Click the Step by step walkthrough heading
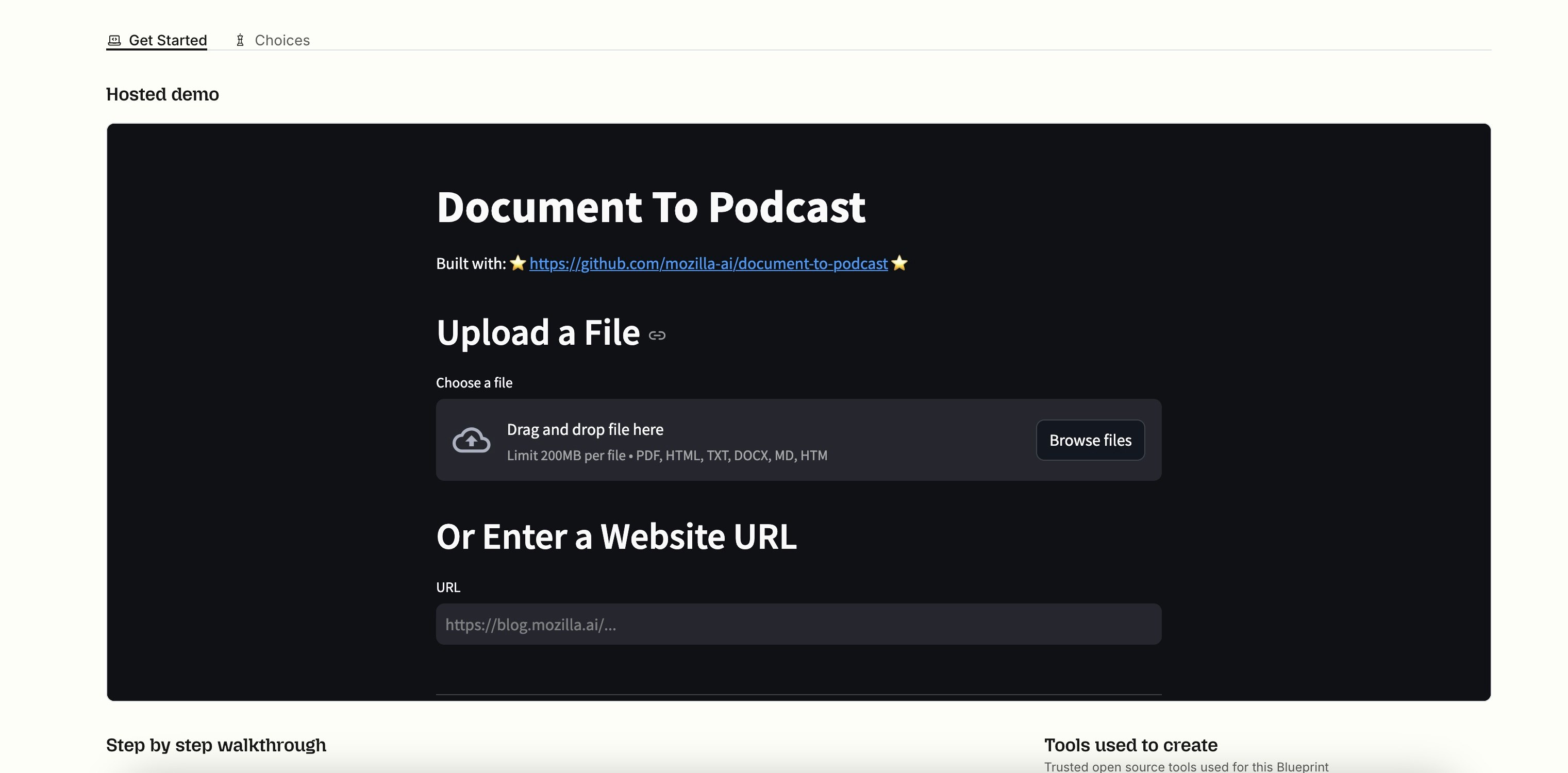The image size is (1568, 773). tap(216, 745)
